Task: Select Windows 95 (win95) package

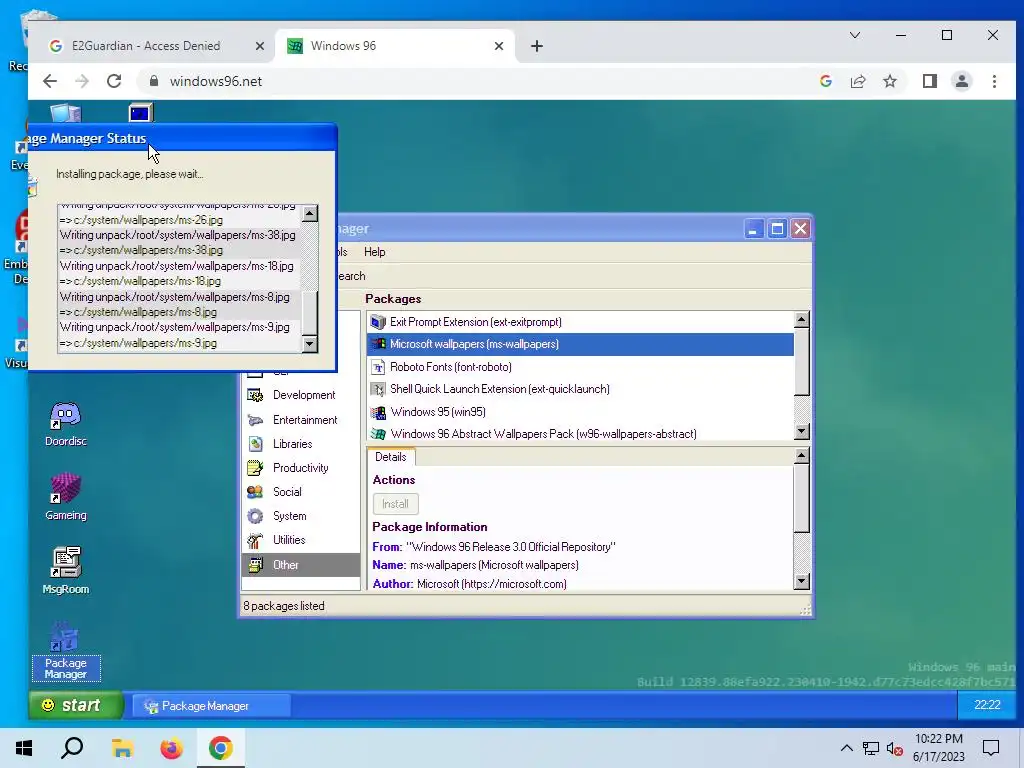Action: click(x=580, y=412)
